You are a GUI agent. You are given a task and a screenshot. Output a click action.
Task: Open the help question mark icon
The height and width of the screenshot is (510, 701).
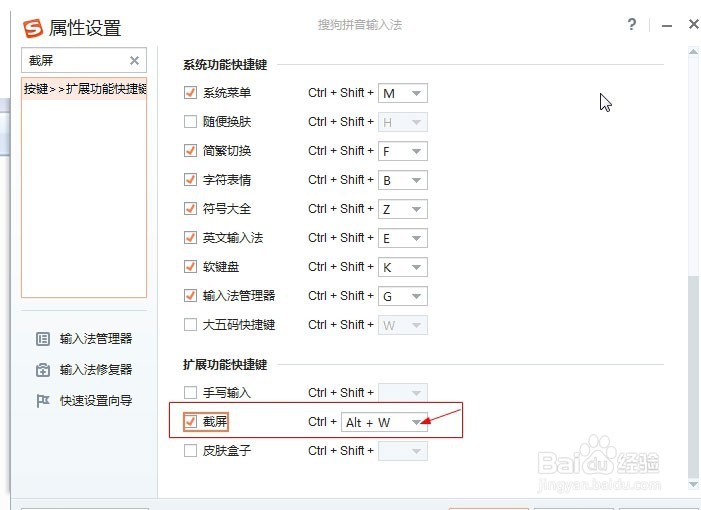coord(631,25)
